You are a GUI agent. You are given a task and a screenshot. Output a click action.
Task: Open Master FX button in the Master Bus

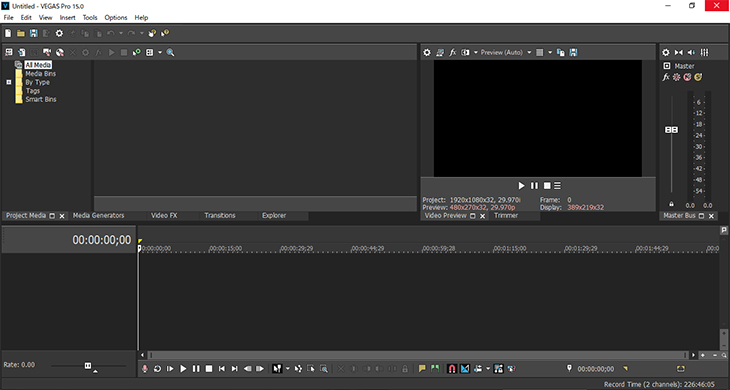point(666,77)
